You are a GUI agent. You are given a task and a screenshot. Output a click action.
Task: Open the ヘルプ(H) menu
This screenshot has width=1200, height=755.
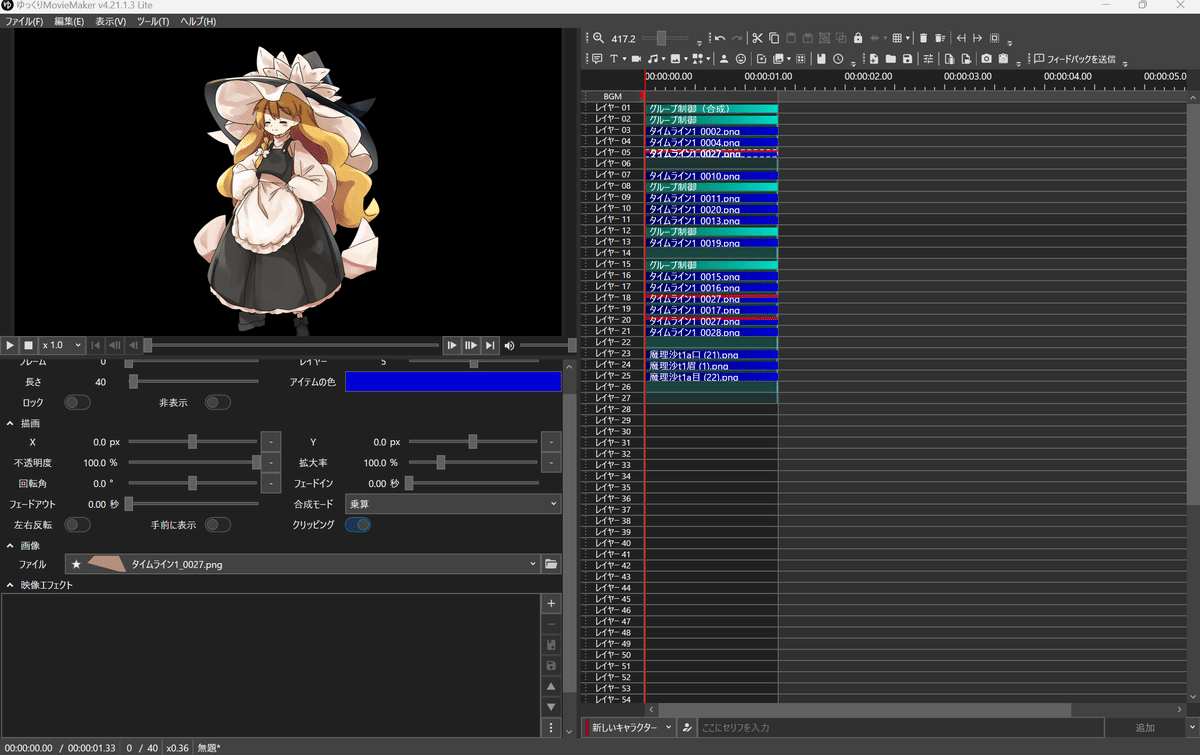(197, 21)
